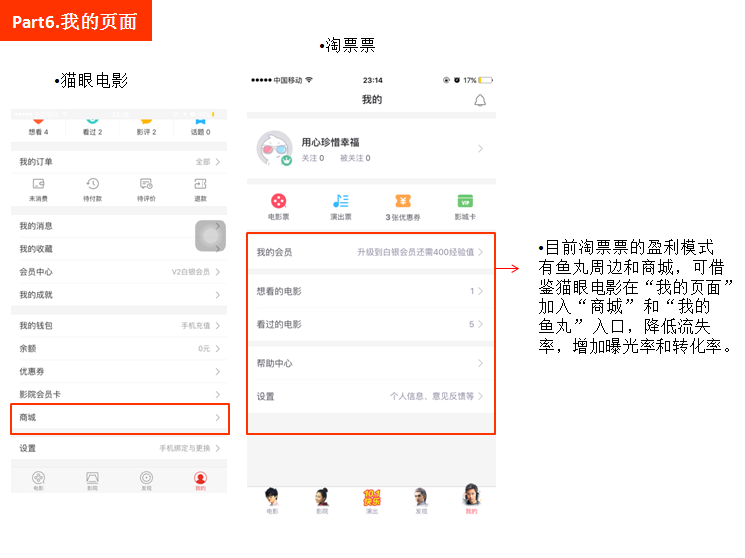This screenshot has height=558, width=745.
Task: Open the notification bell in Taopiaopiao
Action: click(x=480, y=100)
